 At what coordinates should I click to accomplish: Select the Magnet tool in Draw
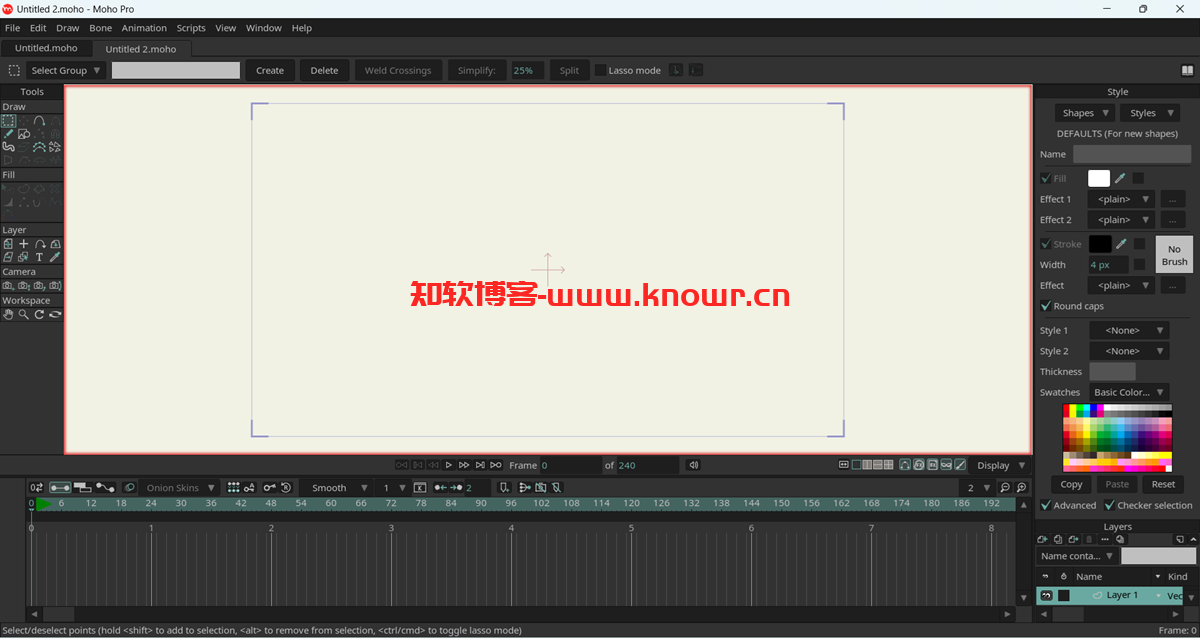point(55,133)
